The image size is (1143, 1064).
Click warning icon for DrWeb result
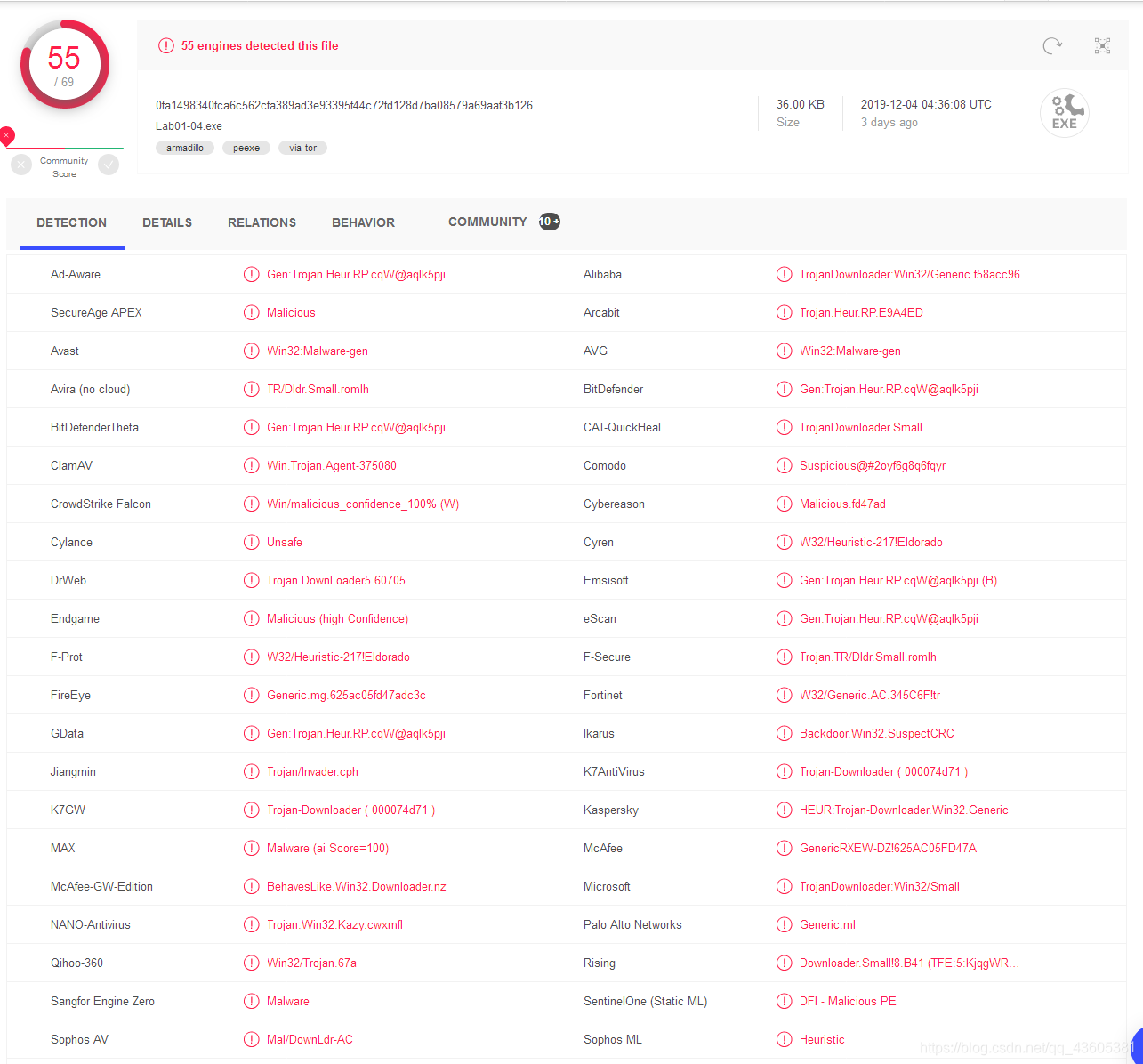pyautogui.click(x=252, y=580)
